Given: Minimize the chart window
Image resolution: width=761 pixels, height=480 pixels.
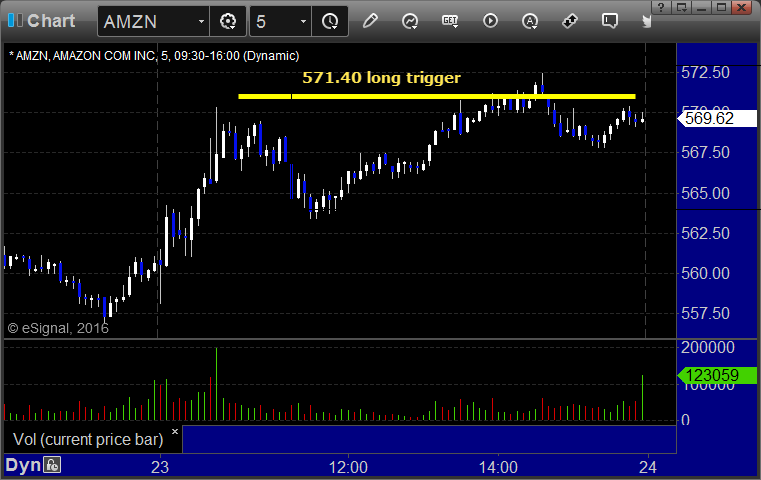Looking at the screenshot, I should (701, 7).
